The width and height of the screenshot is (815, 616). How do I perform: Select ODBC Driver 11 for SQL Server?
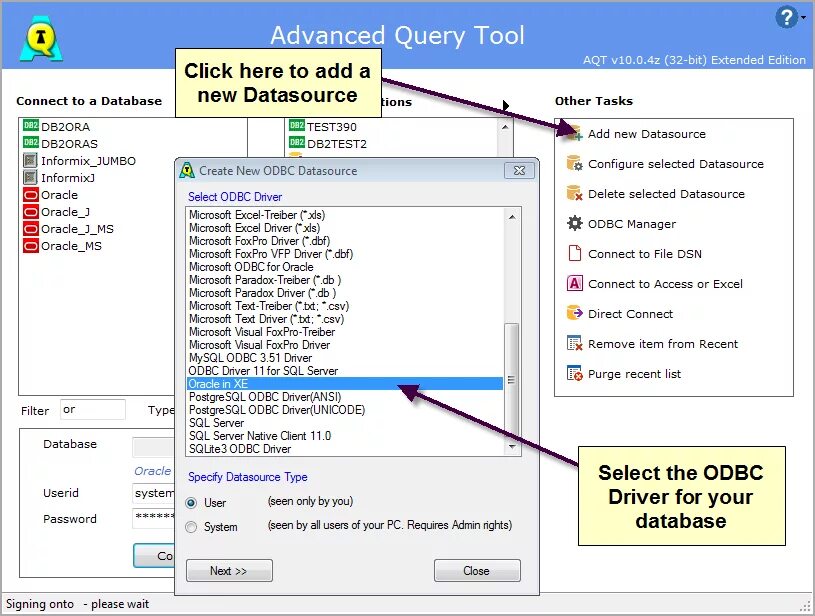345,371
